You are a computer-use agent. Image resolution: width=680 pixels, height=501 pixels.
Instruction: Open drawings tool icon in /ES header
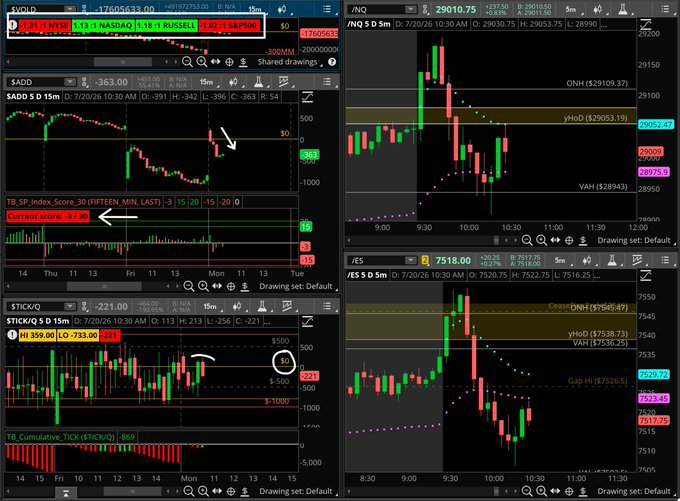637,260
